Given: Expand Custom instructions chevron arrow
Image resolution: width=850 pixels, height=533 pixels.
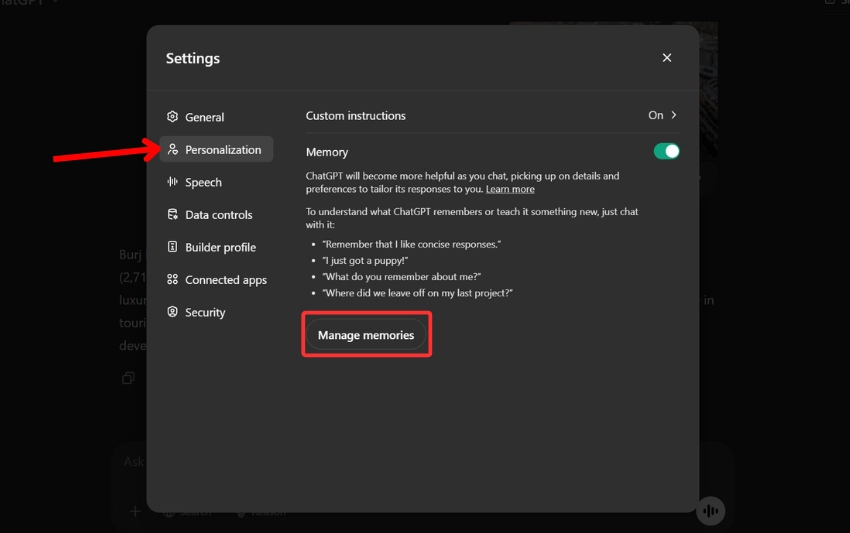Looking at the screenshot, I should click(x=674, y=115).
